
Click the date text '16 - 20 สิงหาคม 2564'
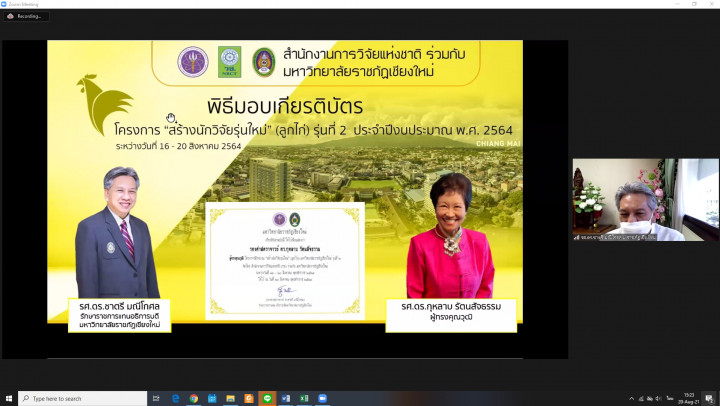click(200, 146)
